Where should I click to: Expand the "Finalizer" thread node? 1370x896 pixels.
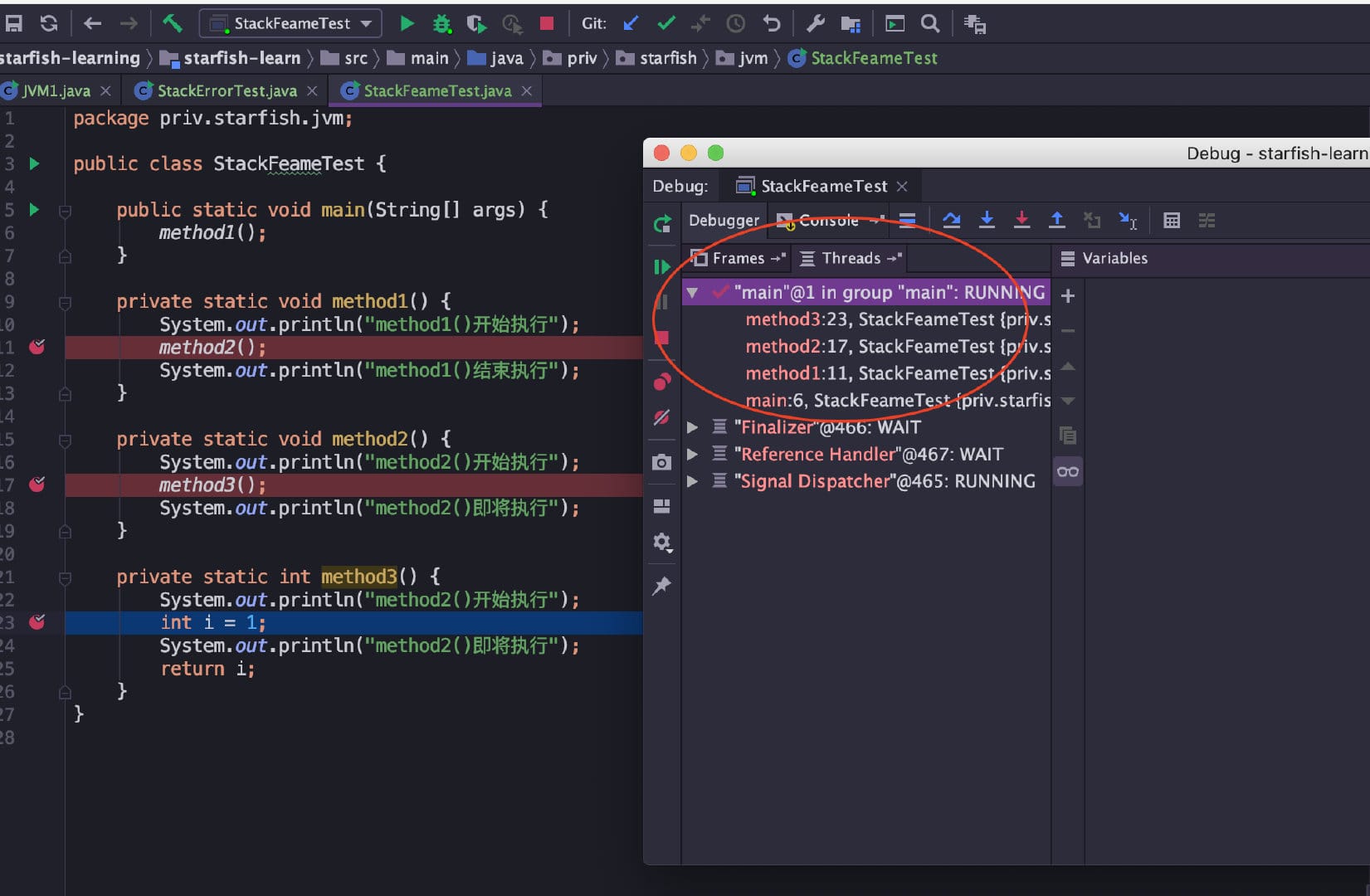pos(692,427)
